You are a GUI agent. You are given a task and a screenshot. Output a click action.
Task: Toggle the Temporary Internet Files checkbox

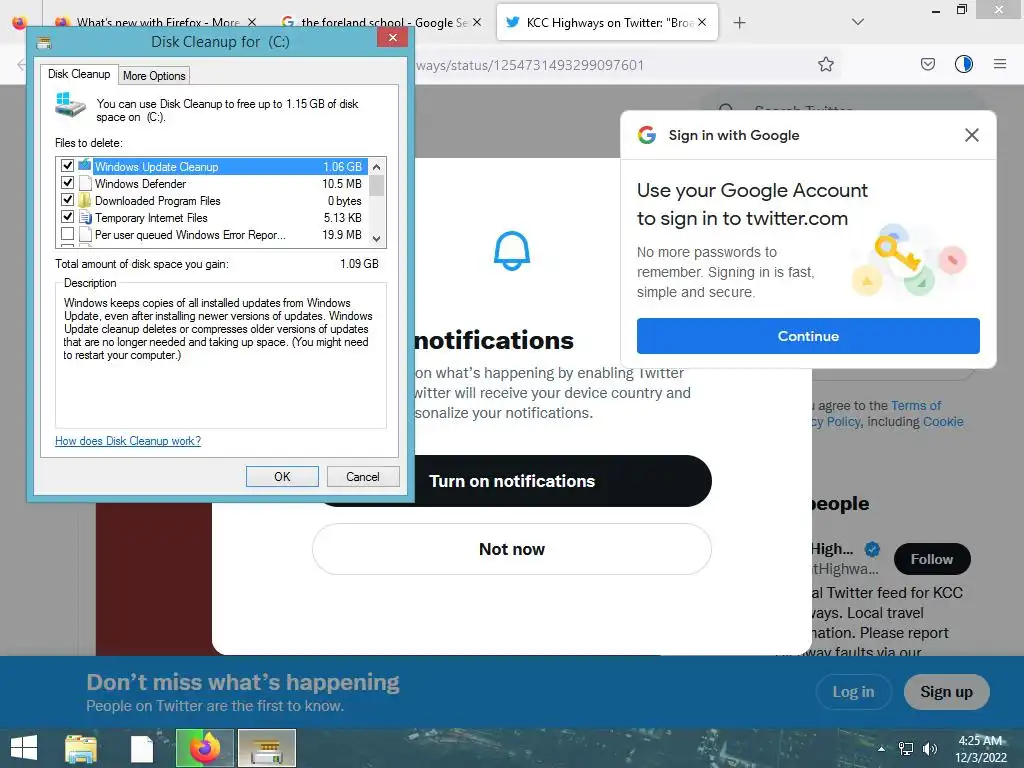pos(67,217)
